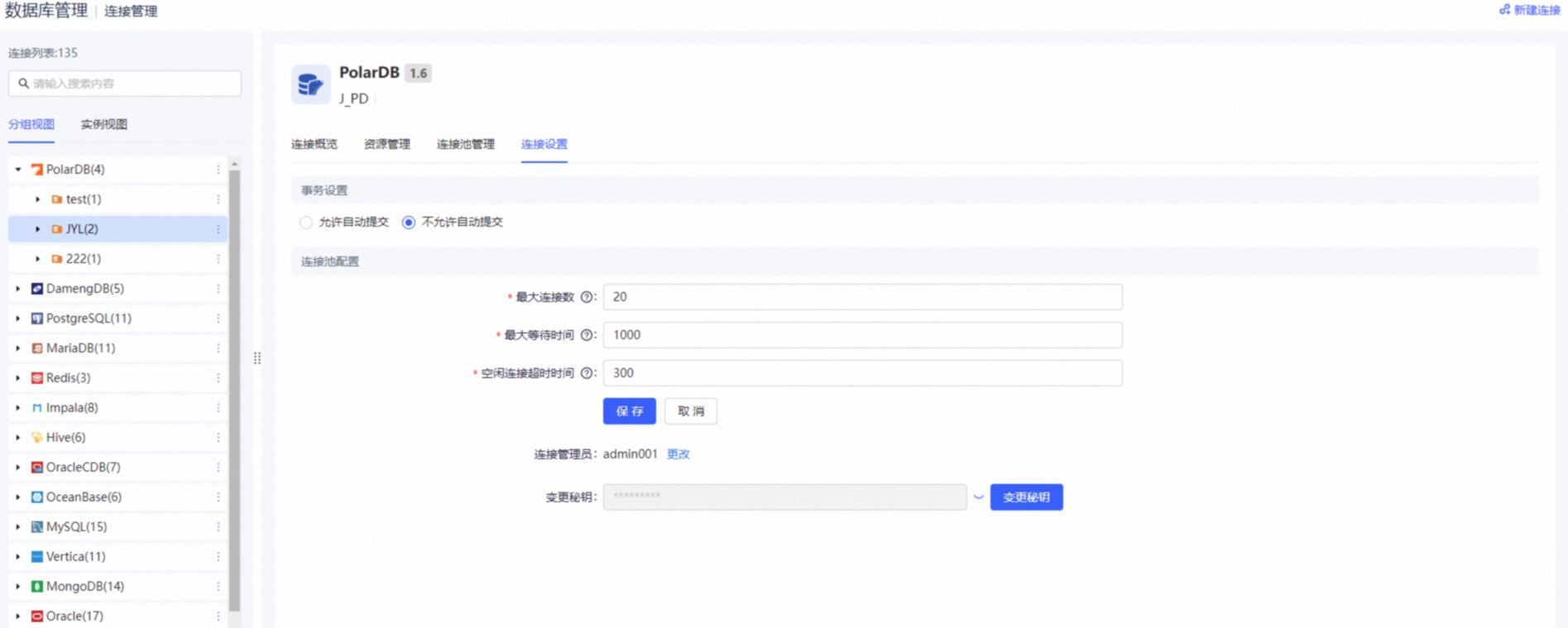Viewport: 1568px width, 628px height.
Task: Click 更改 link next to admin001
Action: tap(679, 454)
